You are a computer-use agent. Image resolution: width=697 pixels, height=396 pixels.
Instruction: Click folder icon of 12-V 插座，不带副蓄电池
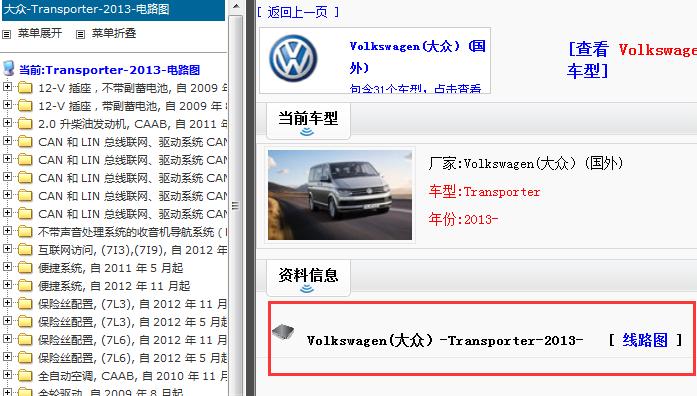25,88
